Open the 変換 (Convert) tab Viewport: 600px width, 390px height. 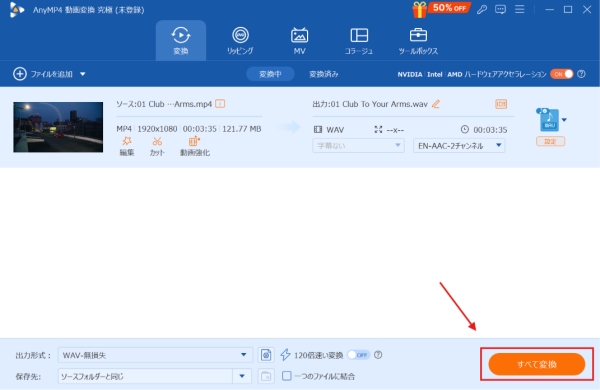pos(181,41)
